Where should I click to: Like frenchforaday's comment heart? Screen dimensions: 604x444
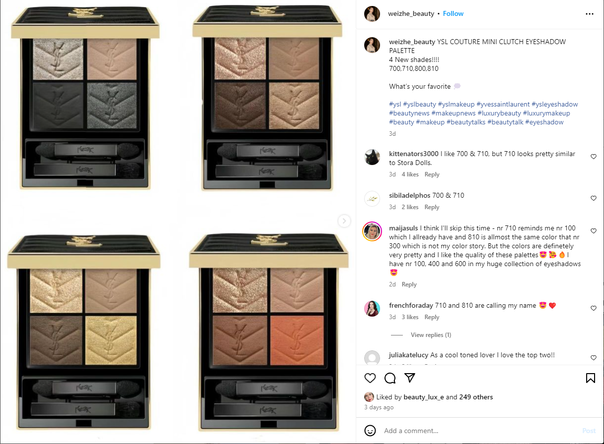click(x=594, y=308)
